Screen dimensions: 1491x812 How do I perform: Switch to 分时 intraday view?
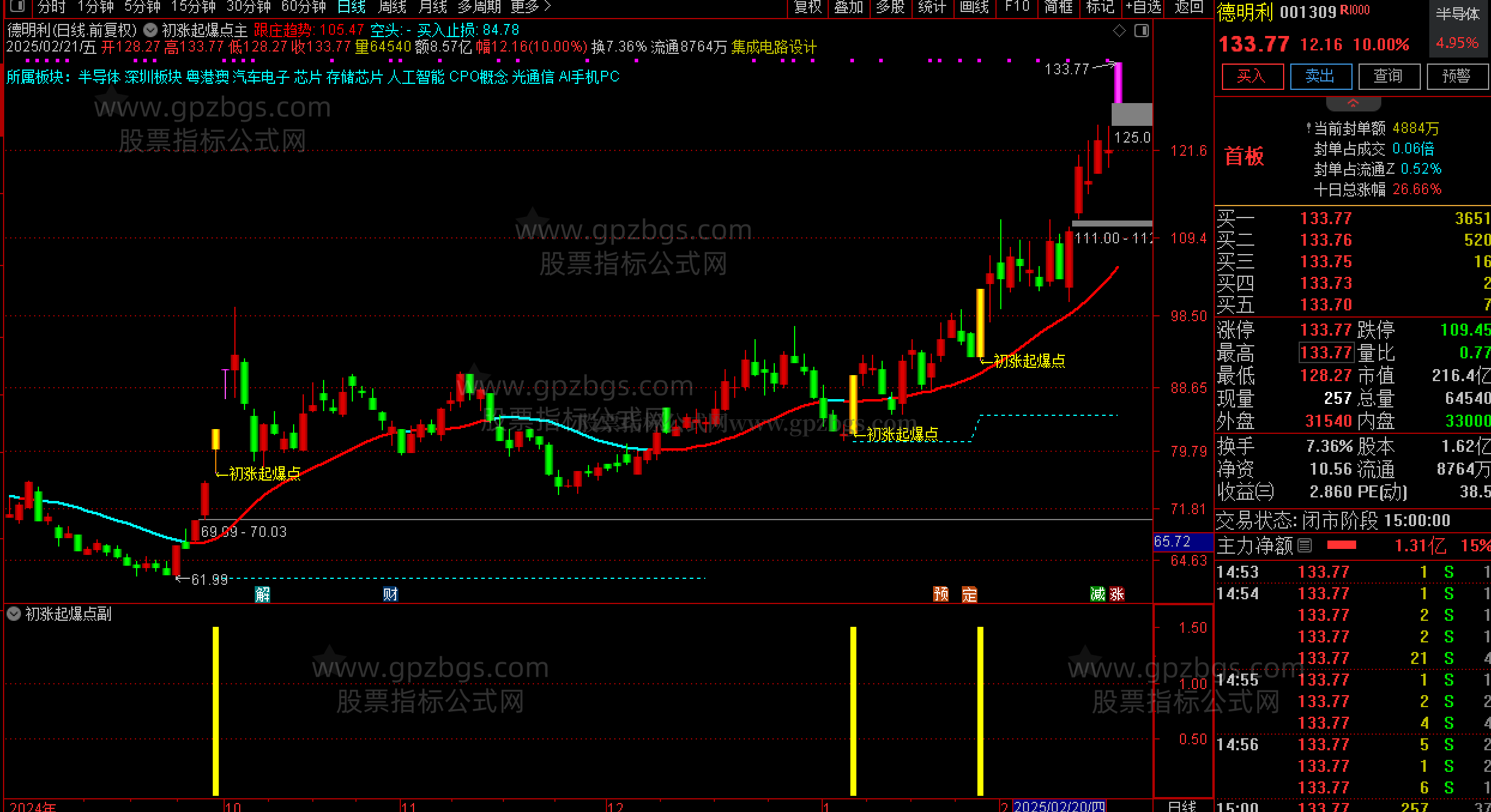[x=52, y=7]
